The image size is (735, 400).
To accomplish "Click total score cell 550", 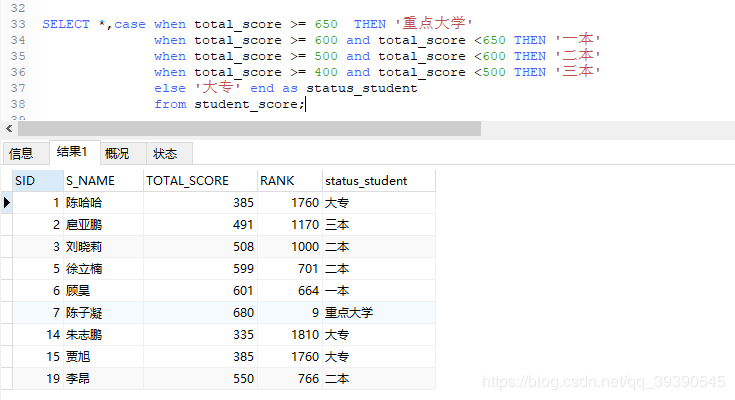I will [x=200, y=379].
